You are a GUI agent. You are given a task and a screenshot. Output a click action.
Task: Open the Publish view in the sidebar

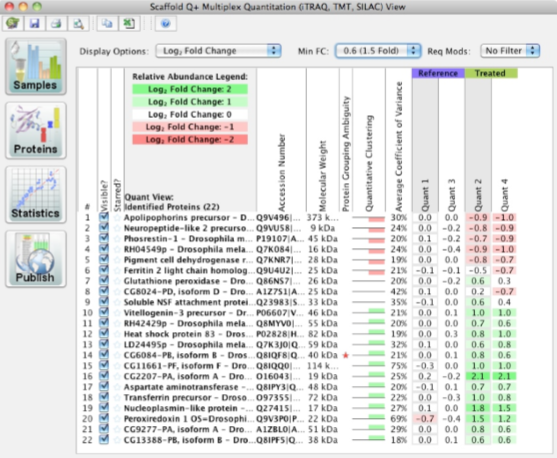(36, 258)
